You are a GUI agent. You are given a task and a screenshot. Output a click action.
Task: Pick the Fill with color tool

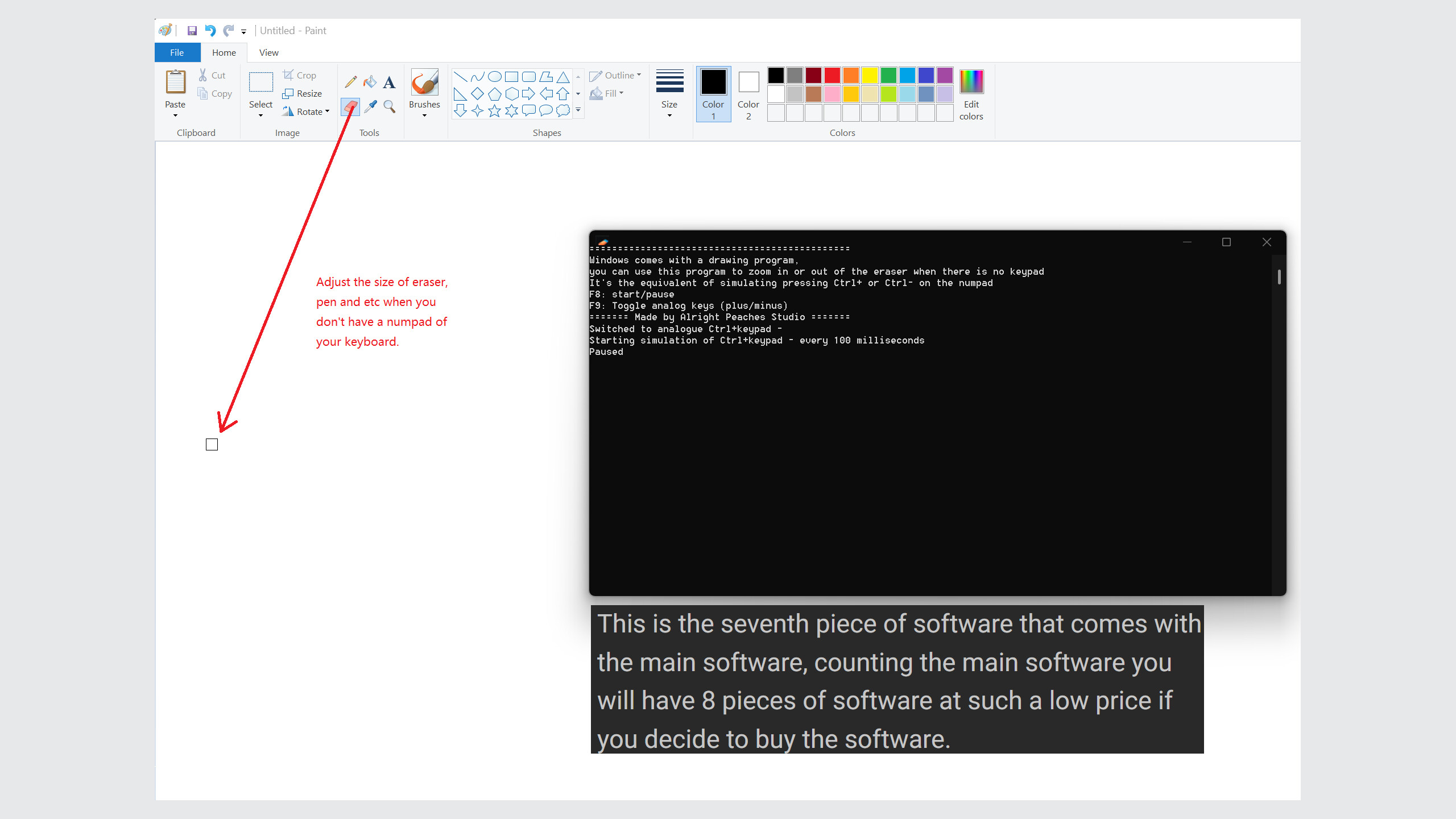[370, 82]
